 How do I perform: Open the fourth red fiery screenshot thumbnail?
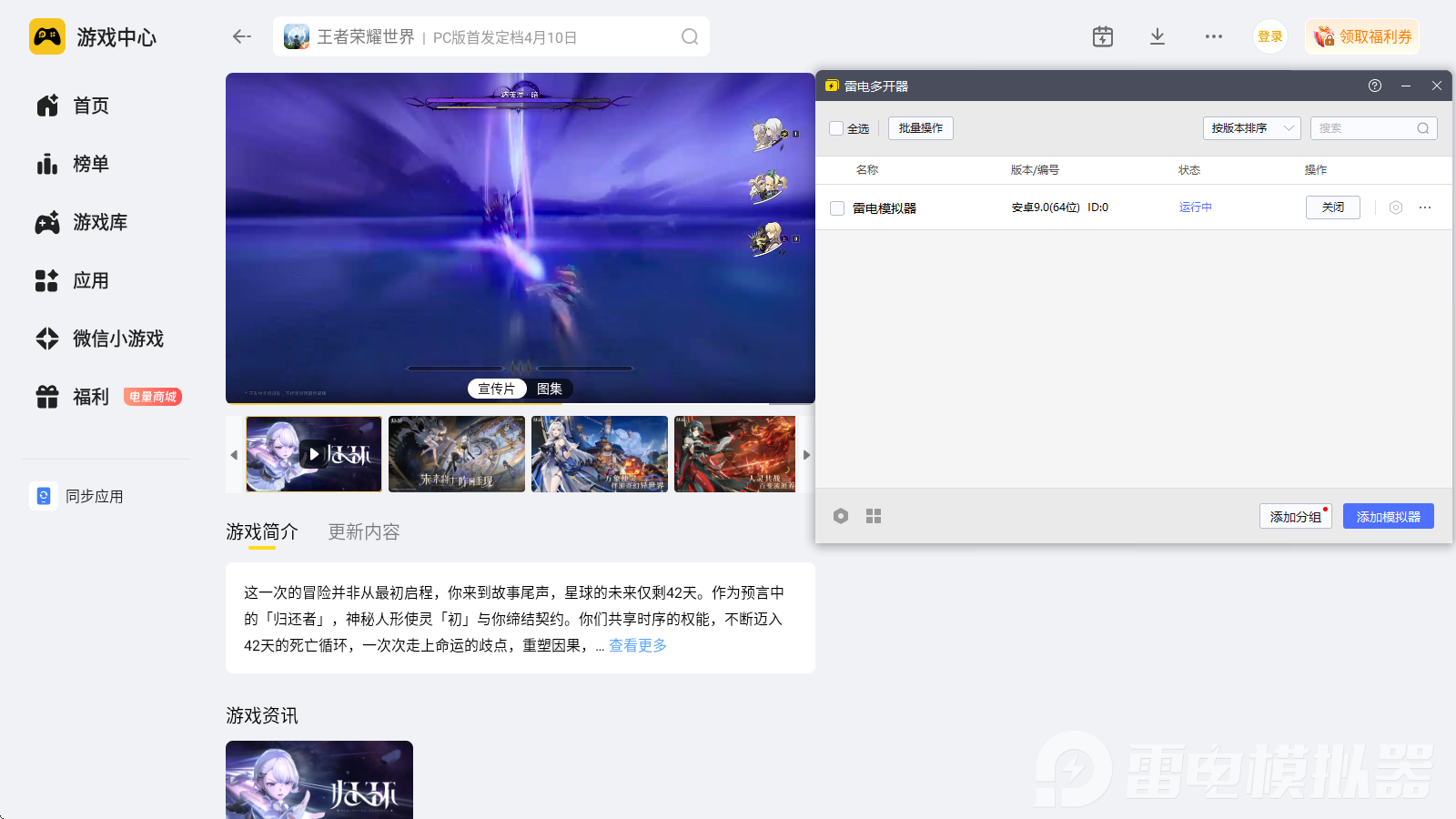tap(735, 454)
